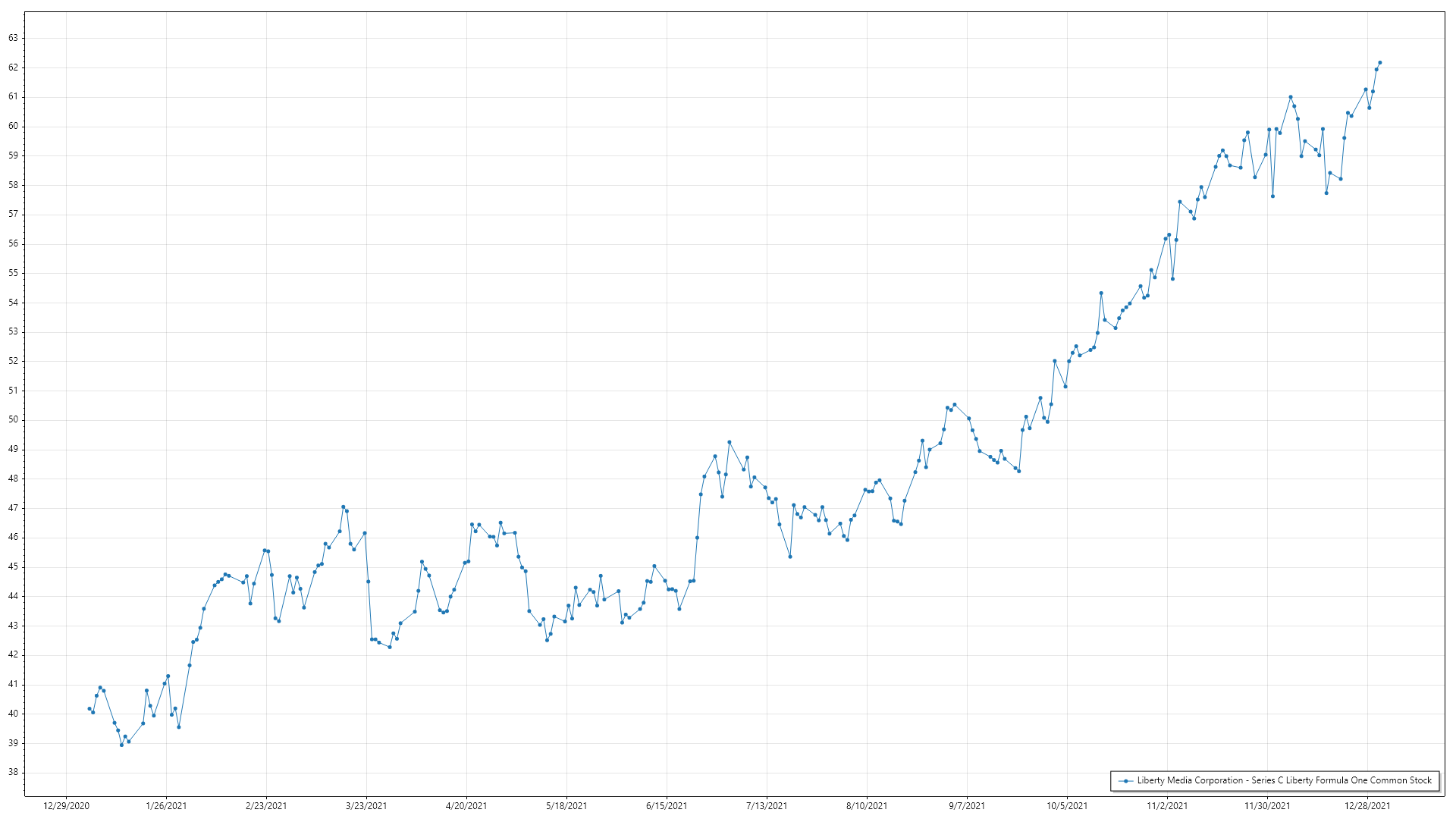Select the 3/23/2021 date label

click(x=366, y=806)
